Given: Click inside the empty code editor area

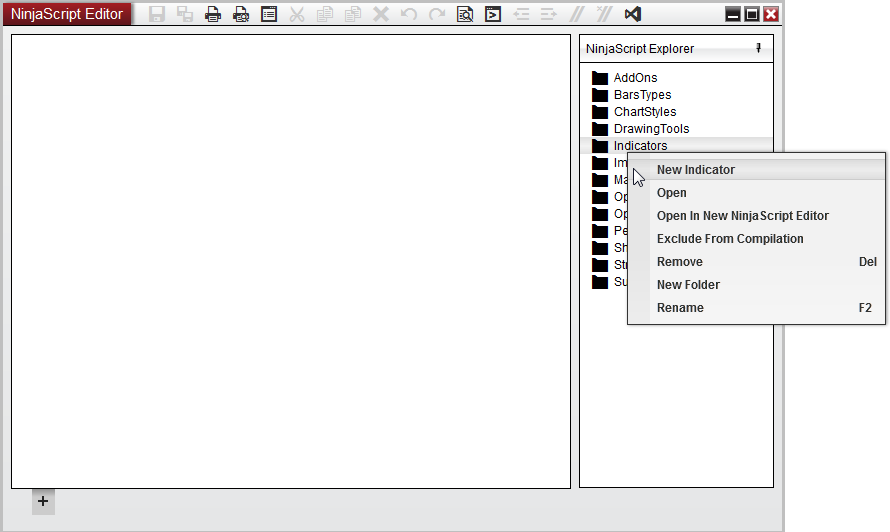Looking at the screenshot, I should (291, 261).
